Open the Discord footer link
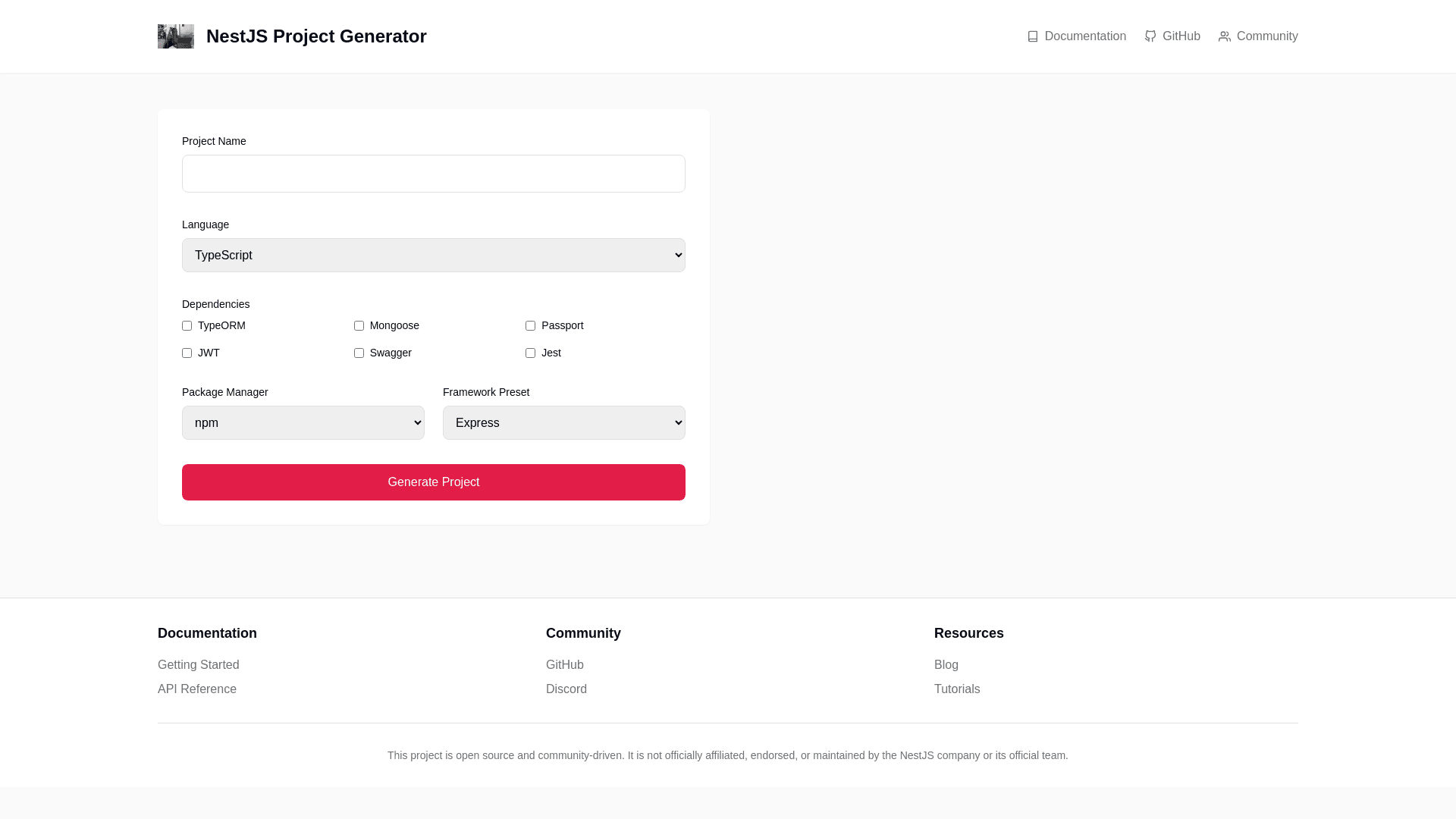 point(566,689)
